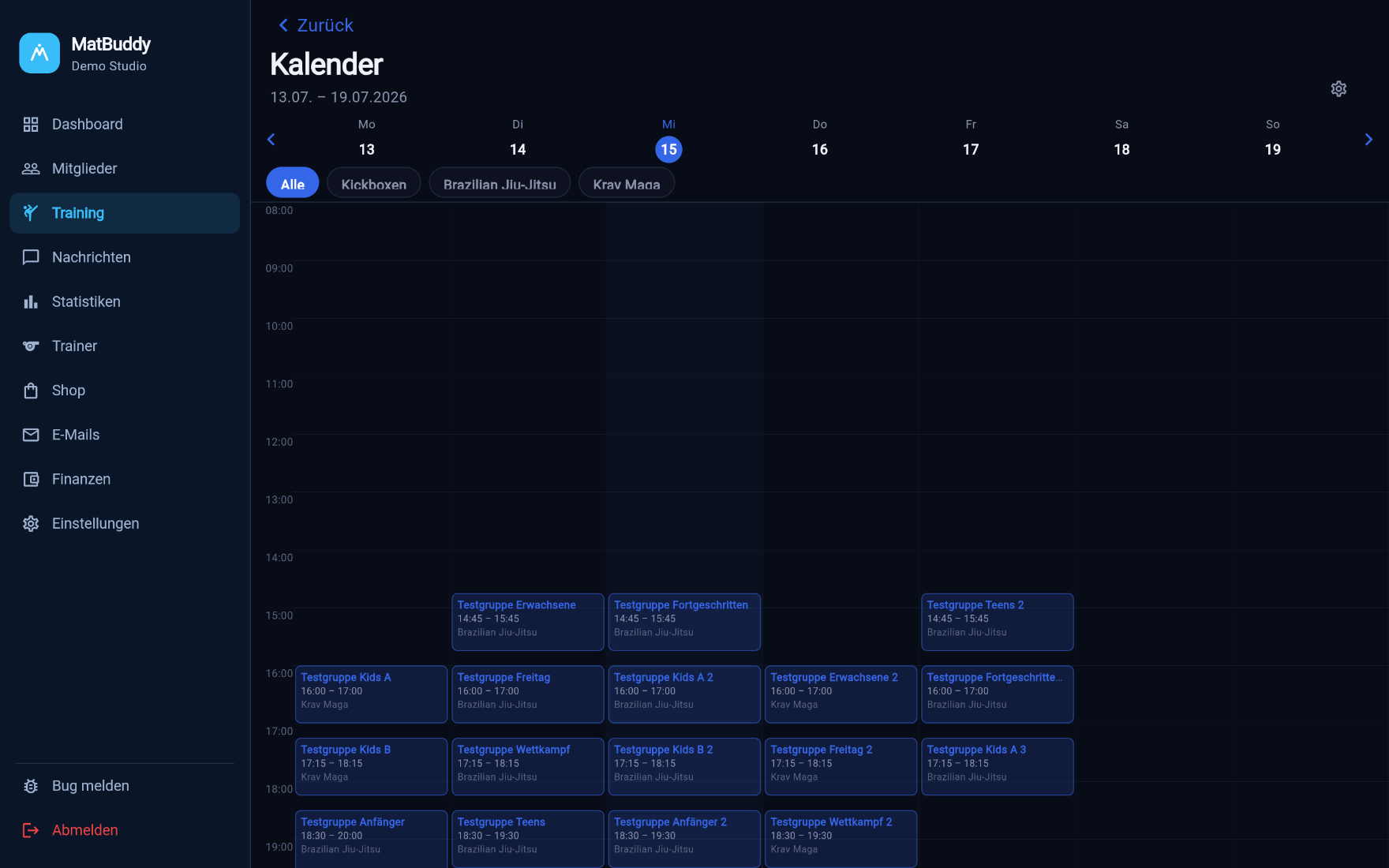Open Testgruppe Kids A 3 event

click(x=998, y=766)
